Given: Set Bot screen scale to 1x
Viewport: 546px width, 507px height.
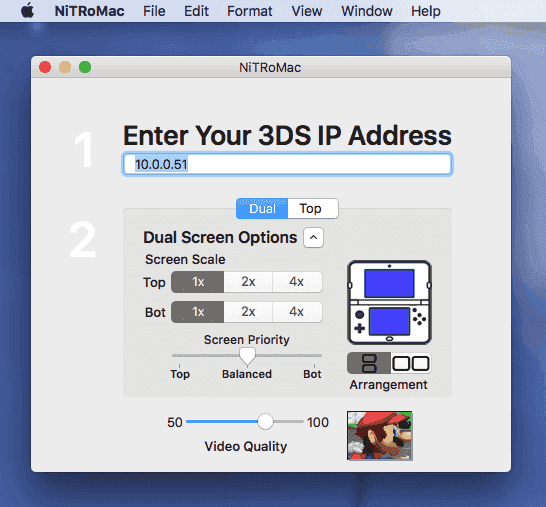Looking at the screenshot, I should click(x=197, y=312).
